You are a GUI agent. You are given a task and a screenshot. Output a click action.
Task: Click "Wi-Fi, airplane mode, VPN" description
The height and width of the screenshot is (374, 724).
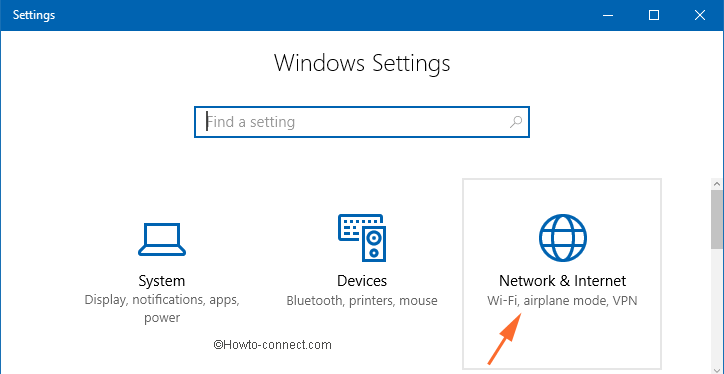[562, 301]
